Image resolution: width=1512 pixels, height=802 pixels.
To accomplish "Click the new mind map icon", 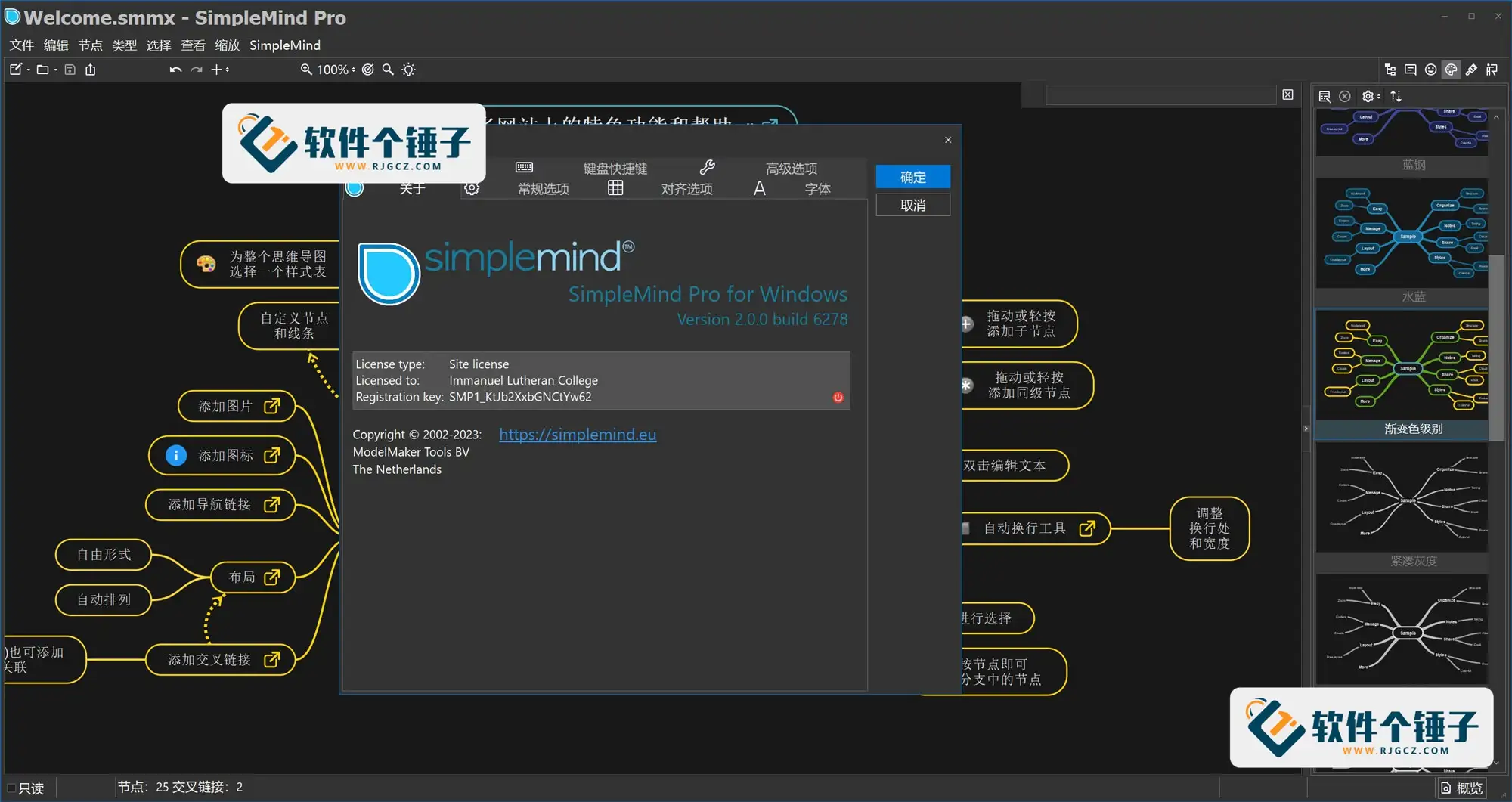I will [15, 70].
